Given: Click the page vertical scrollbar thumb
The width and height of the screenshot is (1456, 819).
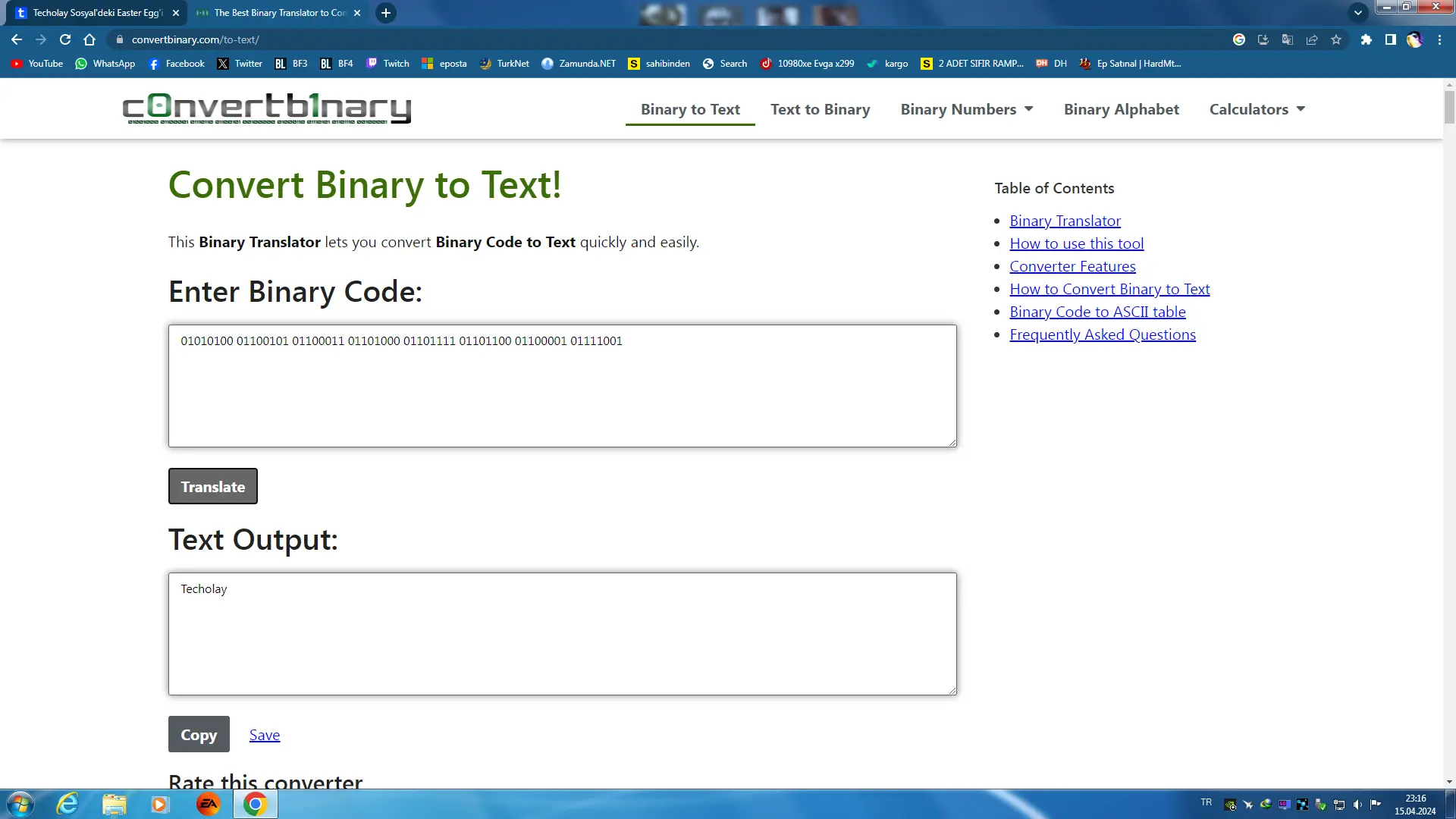Looking at the screenshot, I should coord(1449,107).
